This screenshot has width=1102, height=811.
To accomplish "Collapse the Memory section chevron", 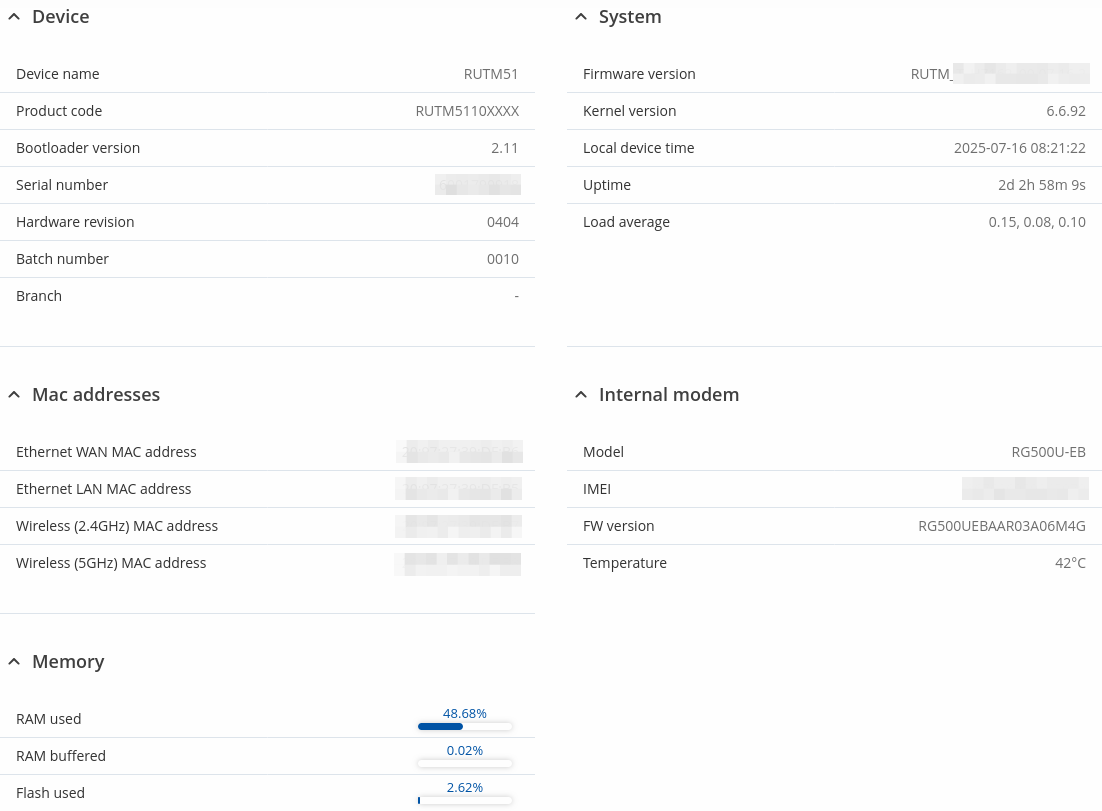I will tap(14, 662).
